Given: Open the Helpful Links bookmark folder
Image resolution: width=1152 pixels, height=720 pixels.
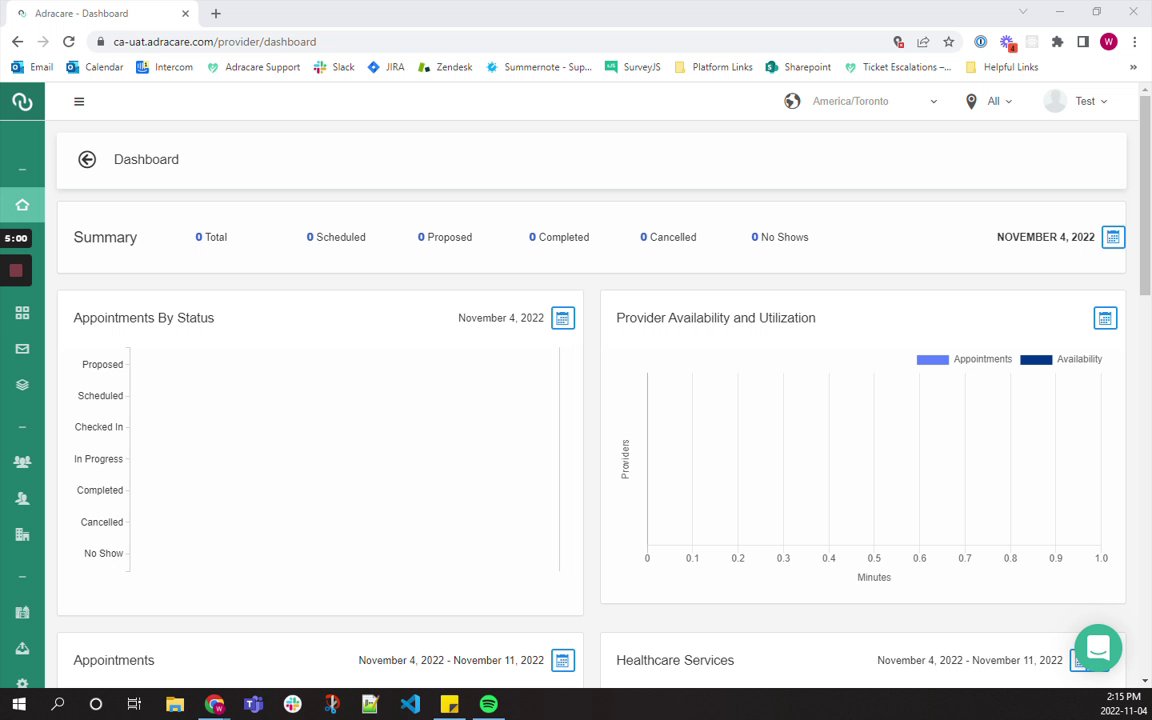Looking at the screenshot, I should point(1002,67).
